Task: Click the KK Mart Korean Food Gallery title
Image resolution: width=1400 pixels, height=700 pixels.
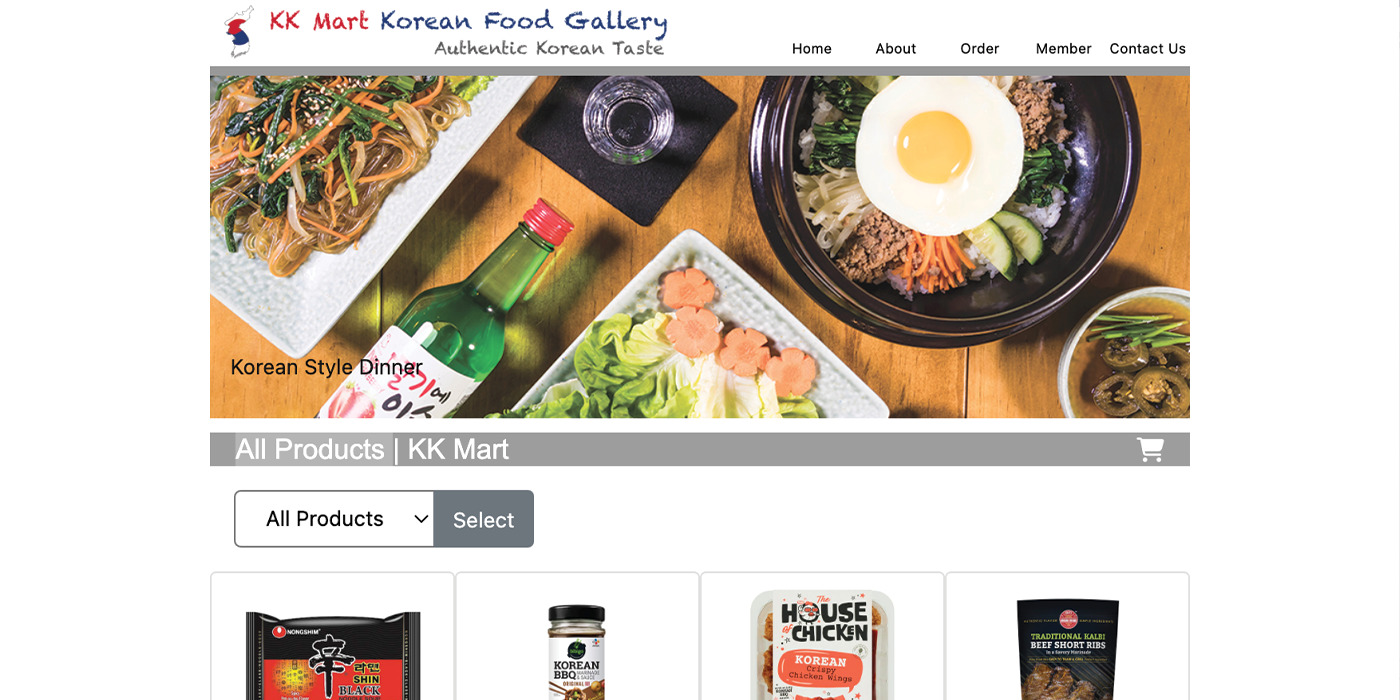Action: [468, 20]
